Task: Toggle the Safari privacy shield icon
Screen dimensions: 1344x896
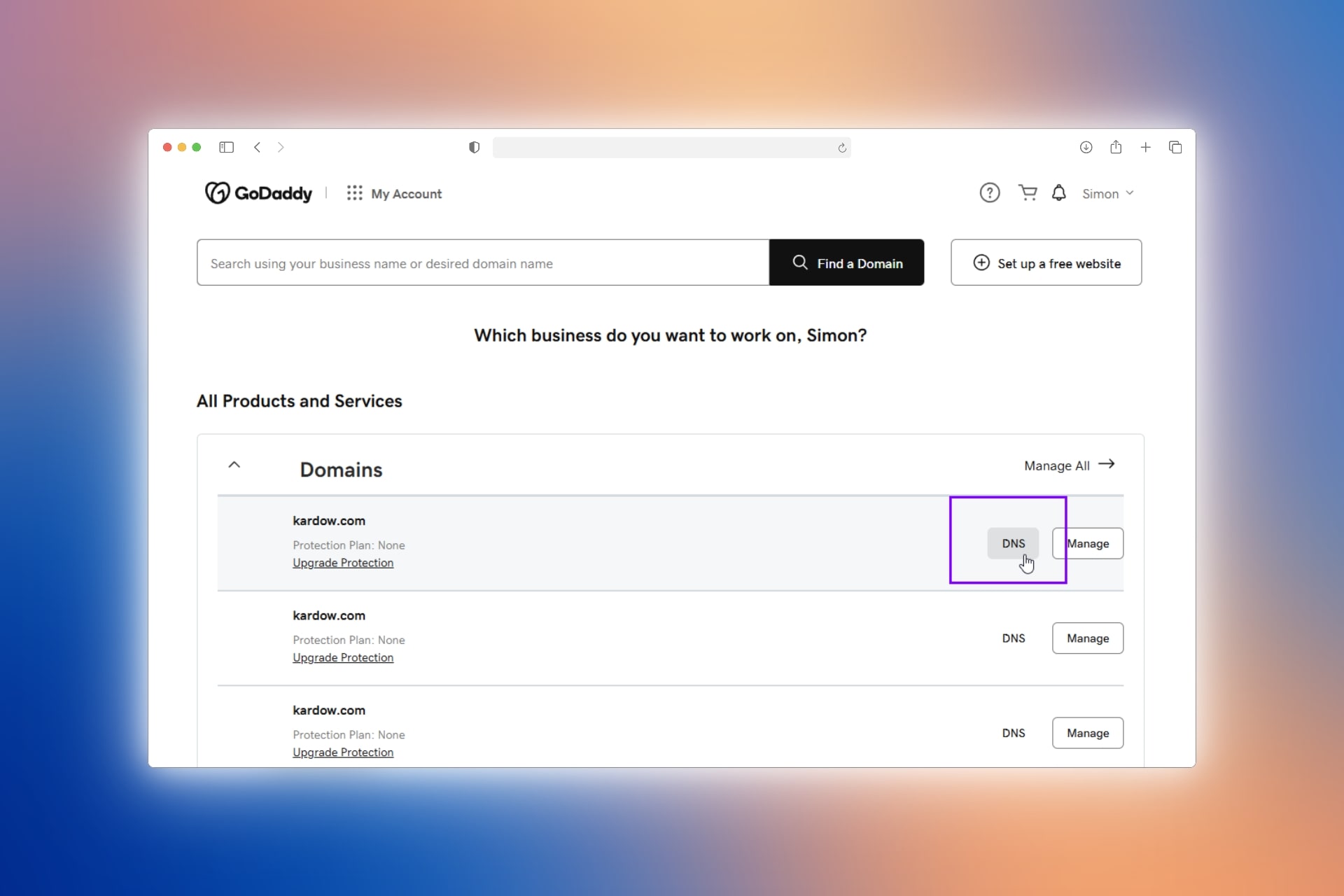Action: [475, 147]
